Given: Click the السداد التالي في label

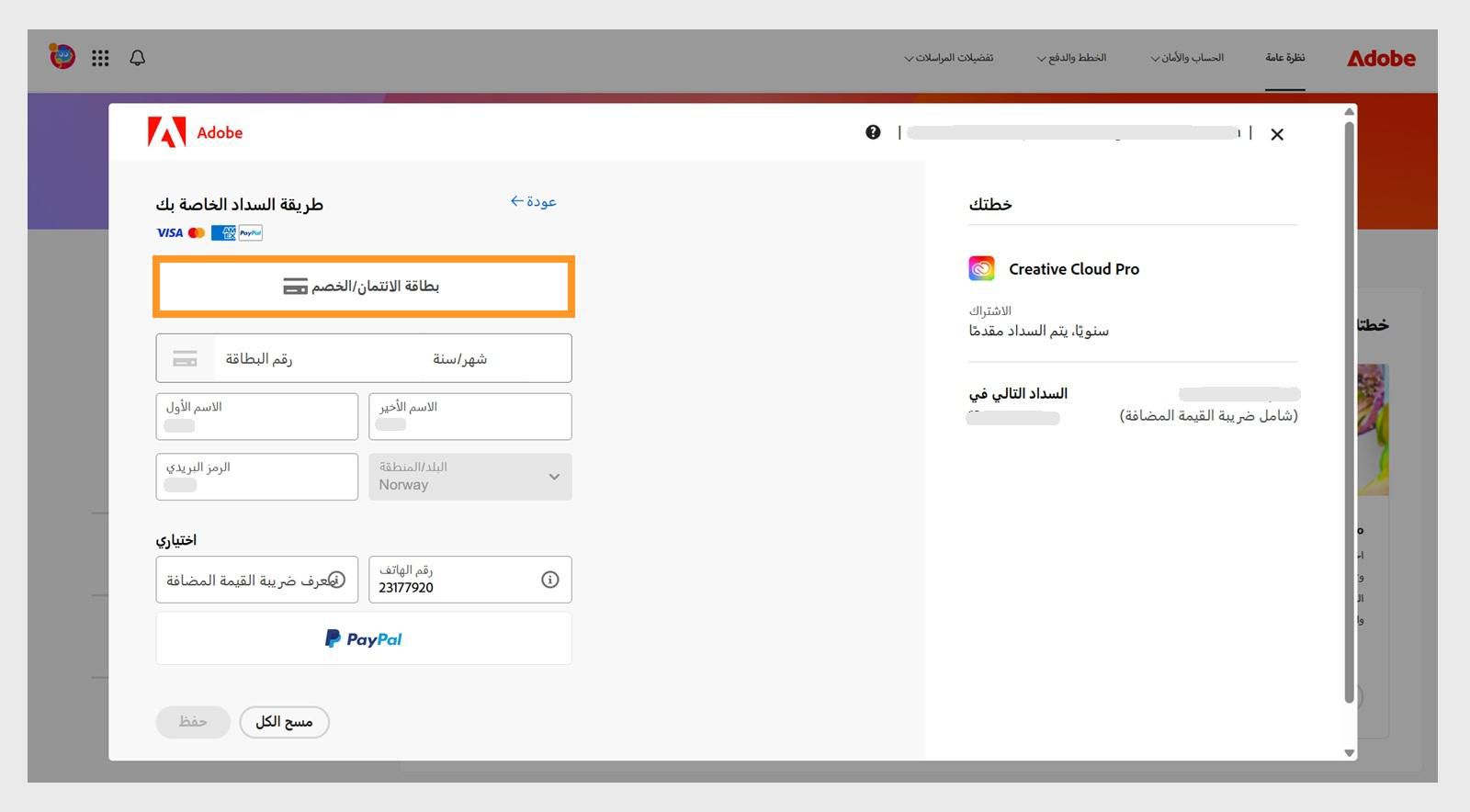Looking at the screenshot, I should coord(1018,393).
